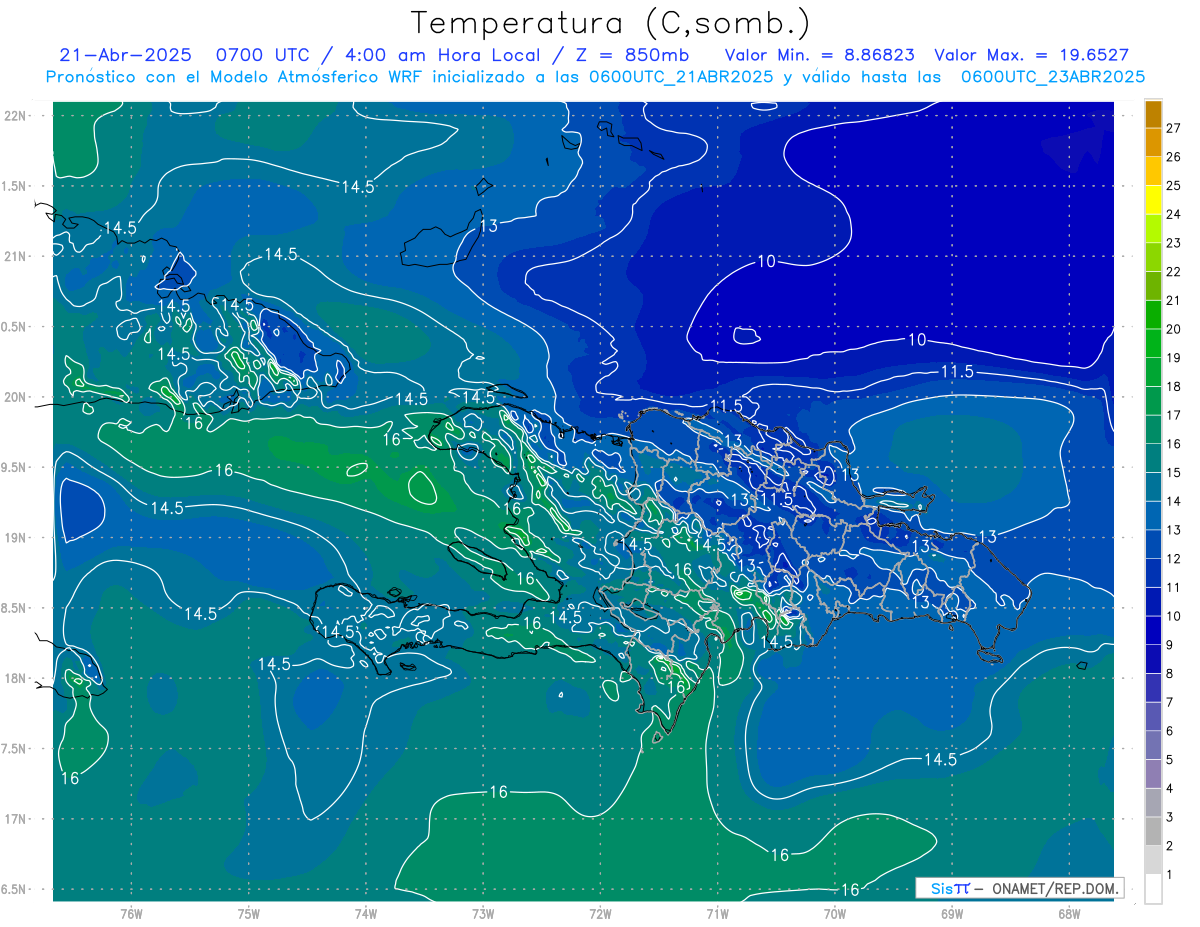Click the latitude axis label 17N
The height and width of the screenshot is (927, 1200).
[x=16, y=820]
